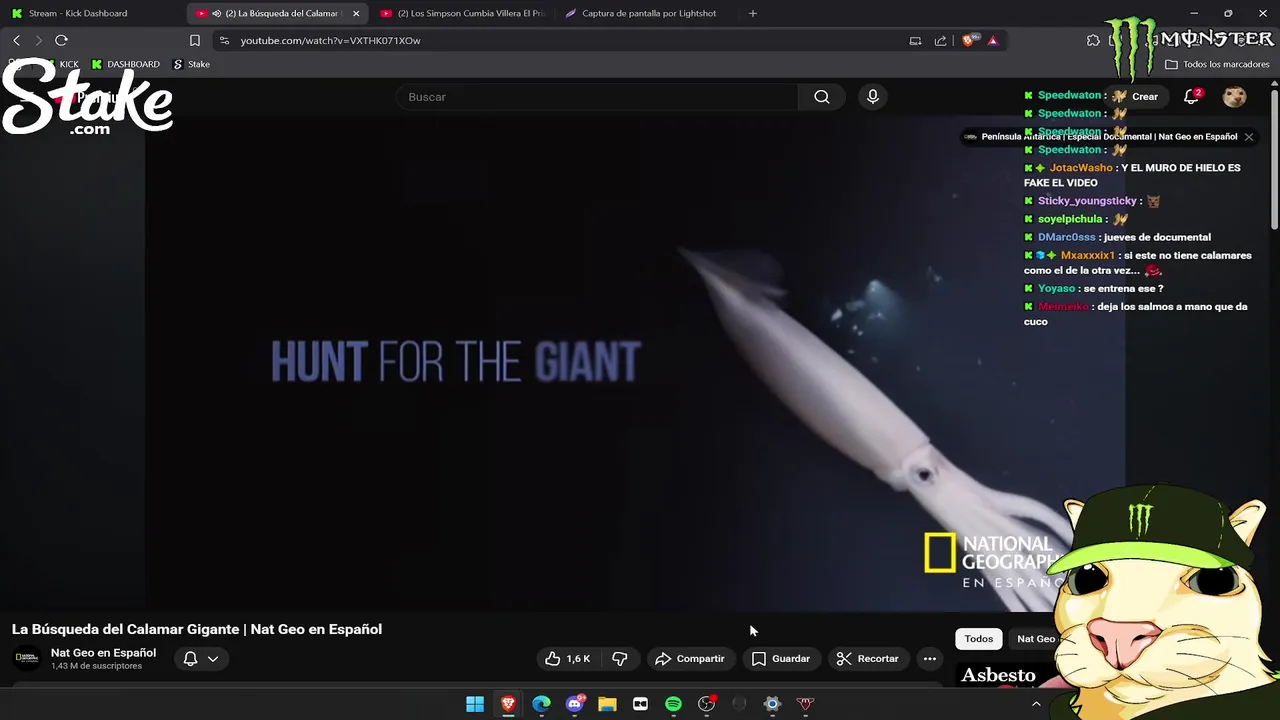1280x720 pixels.
Task: Dismiss the Península Antártica overlay with X
Action: 1248,136
